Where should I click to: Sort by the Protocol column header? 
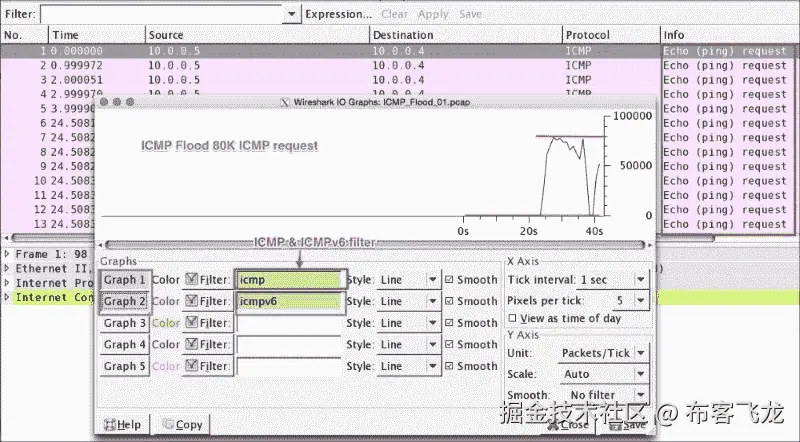coord(611,35)
